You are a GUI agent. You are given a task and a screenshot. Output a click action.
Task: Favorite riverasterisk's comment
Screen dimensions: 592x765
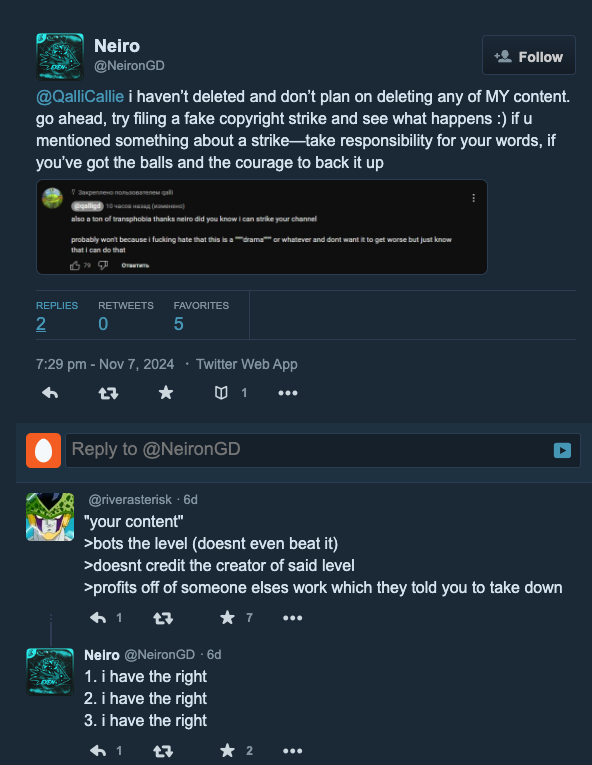pyautogui.click(x=227, y=618)
